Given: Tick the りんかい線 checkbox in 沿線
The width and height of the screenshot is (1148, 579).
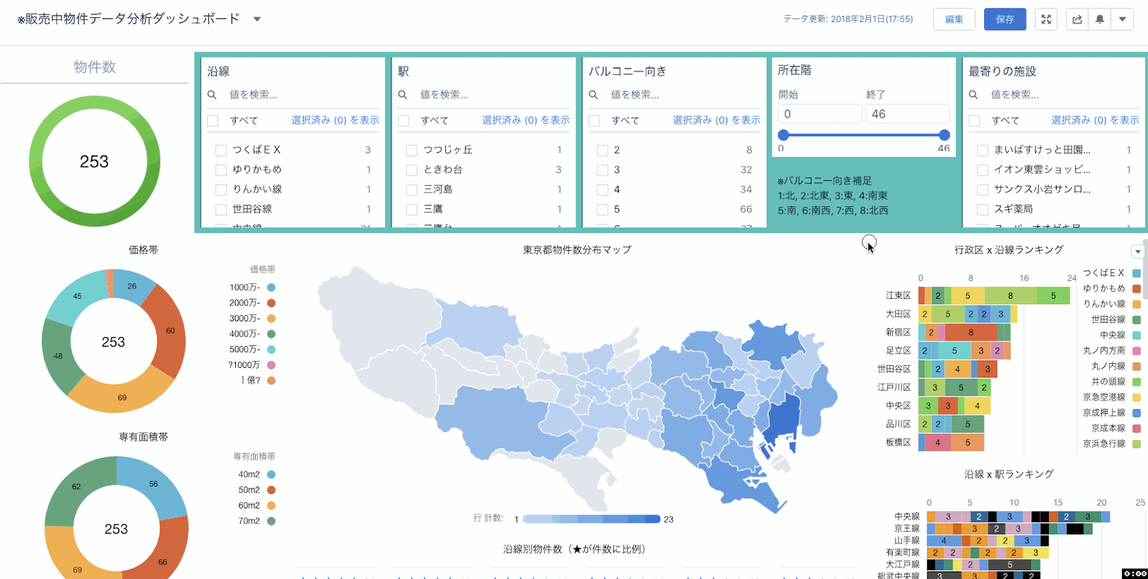Looking at the screenshot, I should tap(221, 190).
